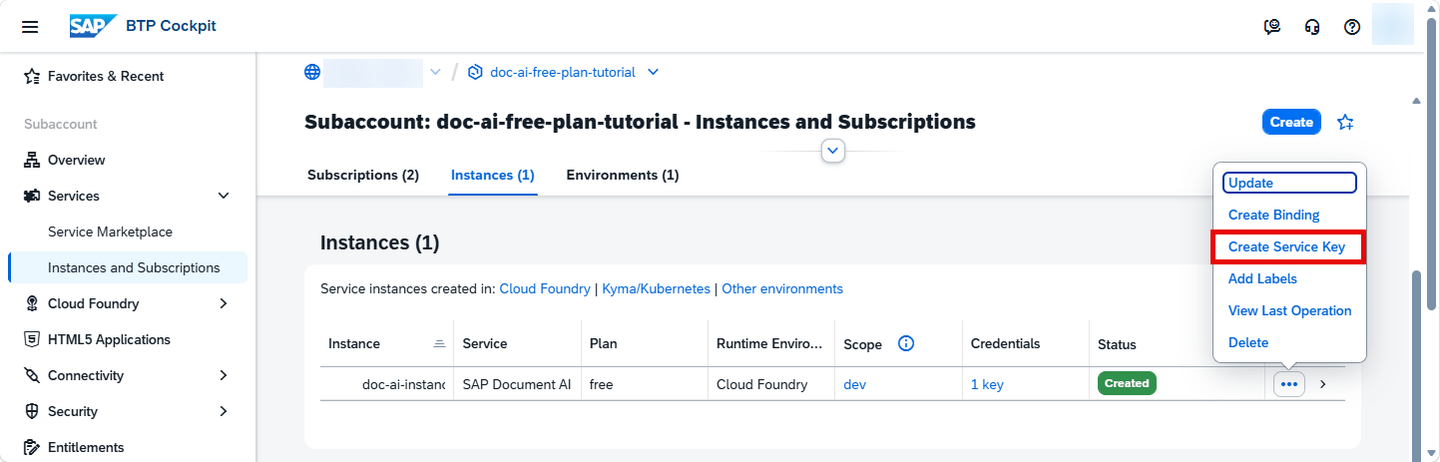Click the dev scope link
1440x462 pixels.
(855, 384)
